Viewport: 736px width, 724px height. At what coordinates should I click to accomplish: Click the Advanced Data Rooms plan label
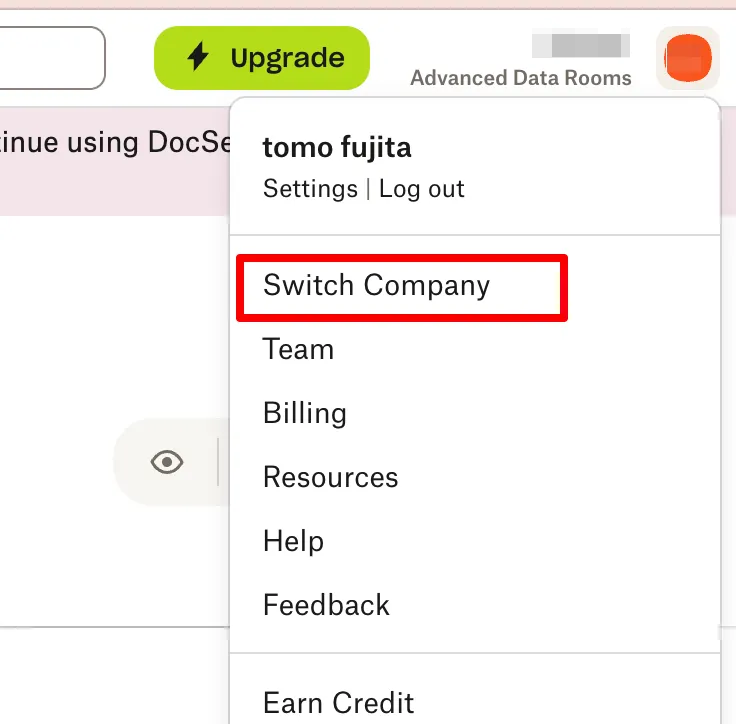521,78
